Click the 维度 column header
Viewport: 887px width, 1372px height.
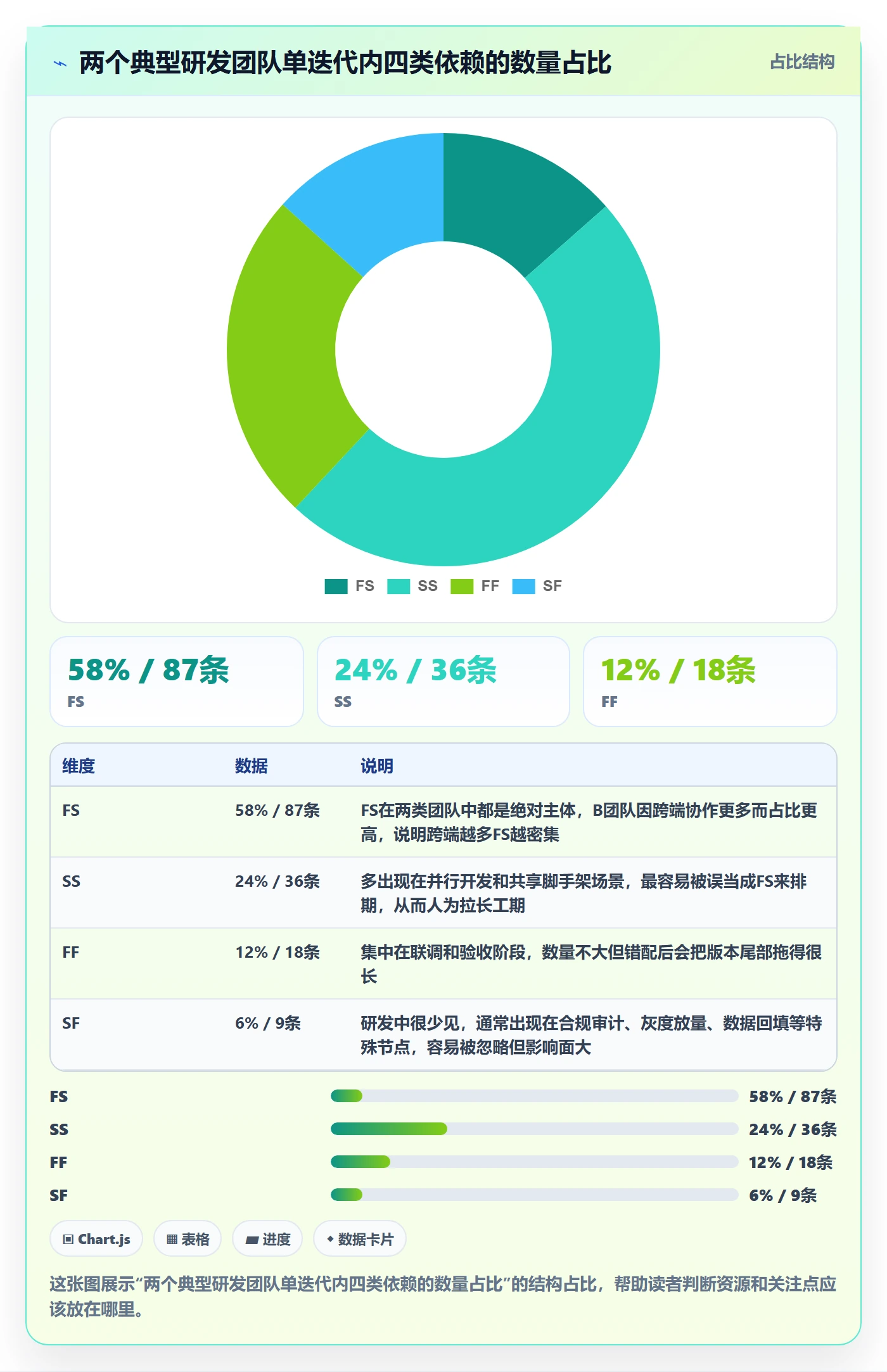pos(79,766)
